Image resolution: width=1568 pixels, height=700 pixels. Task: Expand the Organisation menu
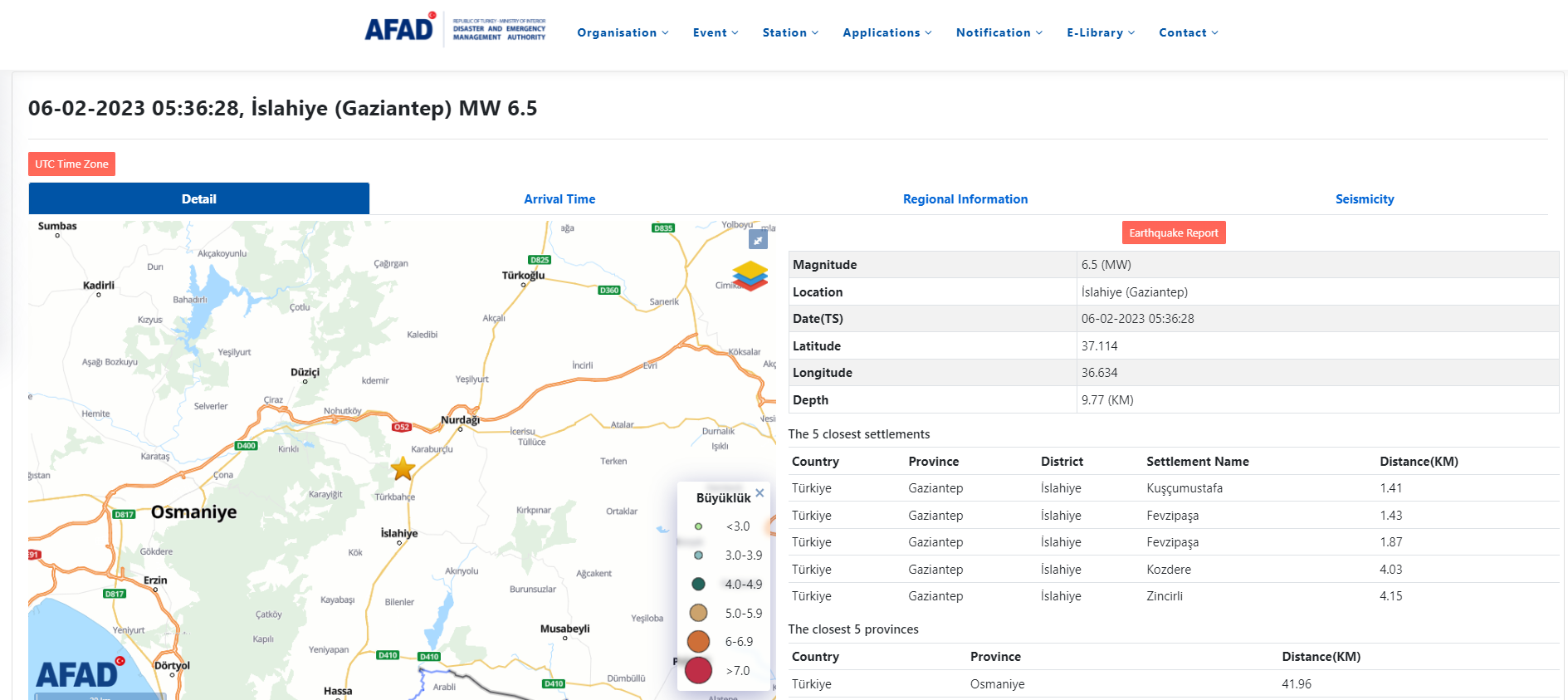tap(623, 32)
